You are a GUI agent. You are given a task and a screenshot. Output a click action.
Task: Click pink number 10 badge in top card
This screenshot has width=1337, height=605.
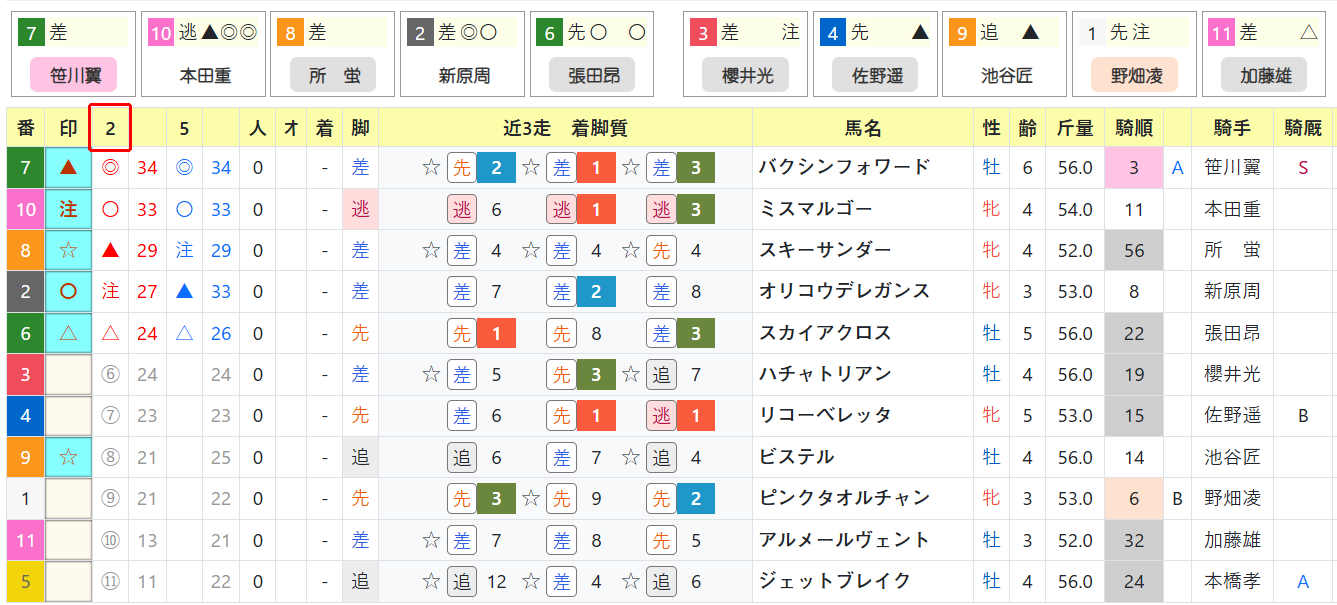coord(161,33)
